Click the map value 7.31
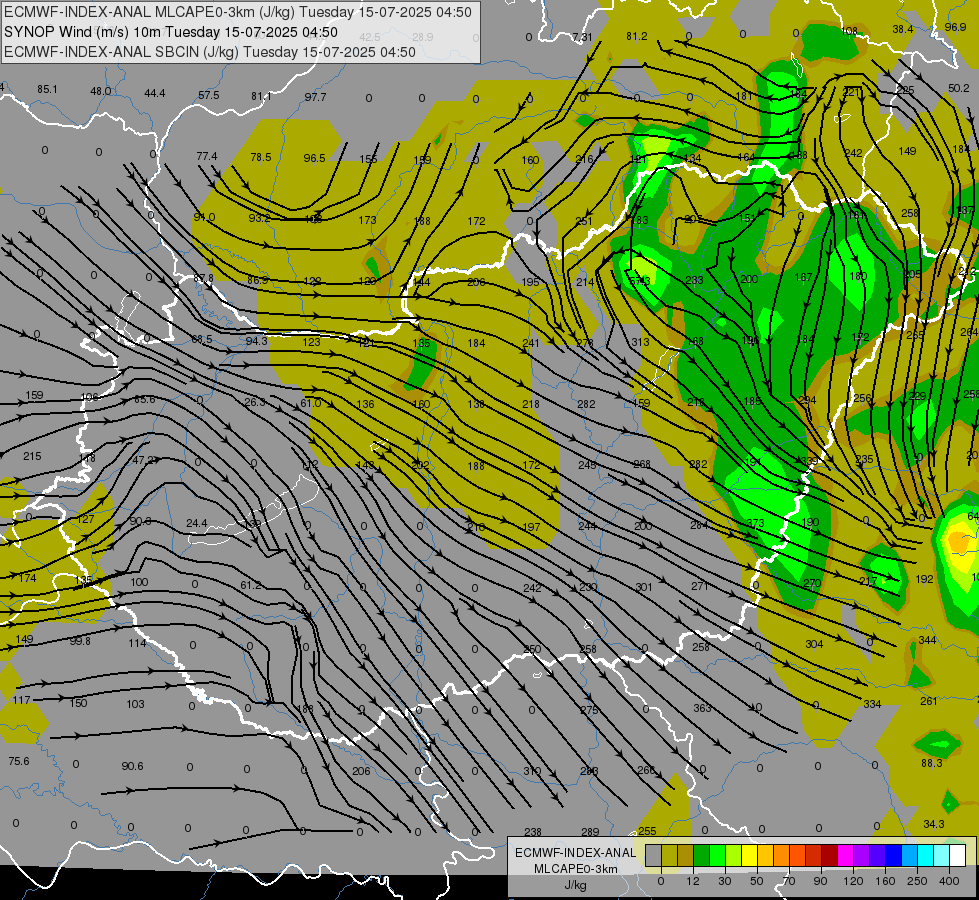The image size is (979, 900). pyautogui.click(x=582, y=37)
